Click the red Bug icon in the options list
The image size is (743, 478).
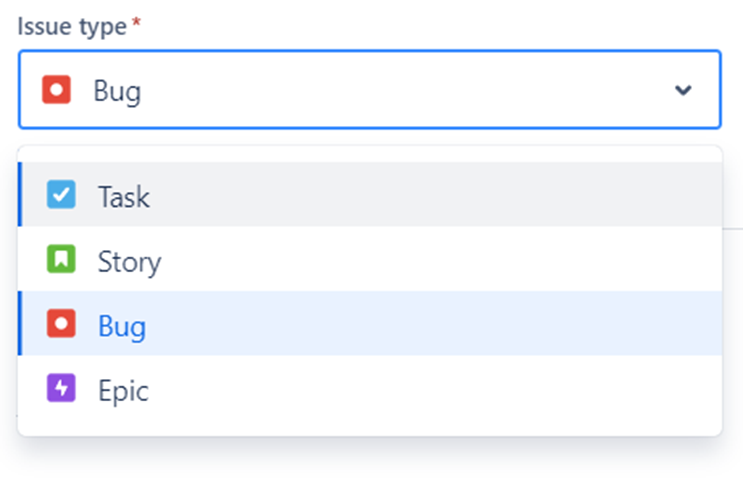click(61, 324)
